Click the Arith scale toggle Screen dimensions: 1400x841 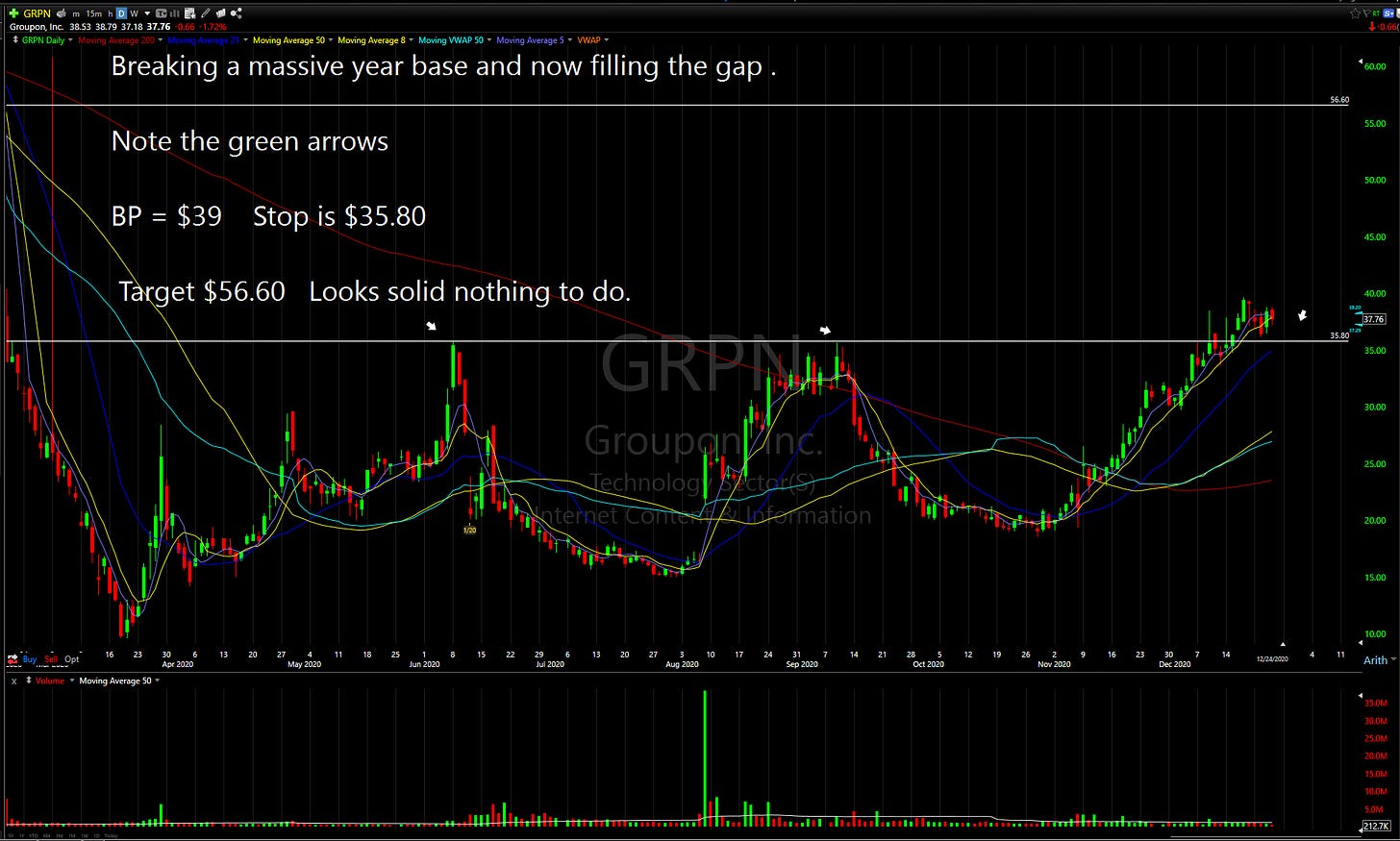tap(1375, 660)
